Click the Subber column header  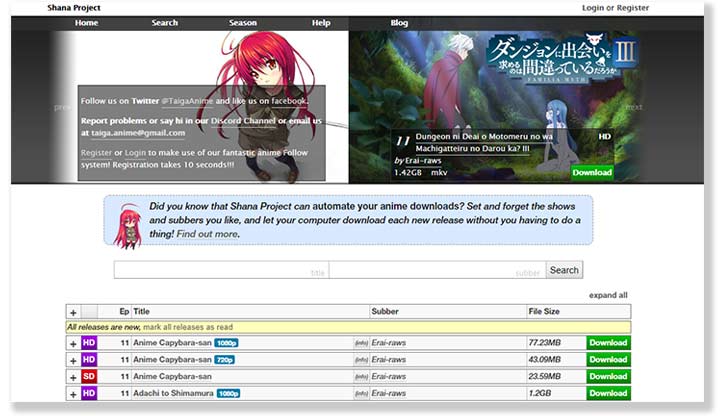[385, 311]
